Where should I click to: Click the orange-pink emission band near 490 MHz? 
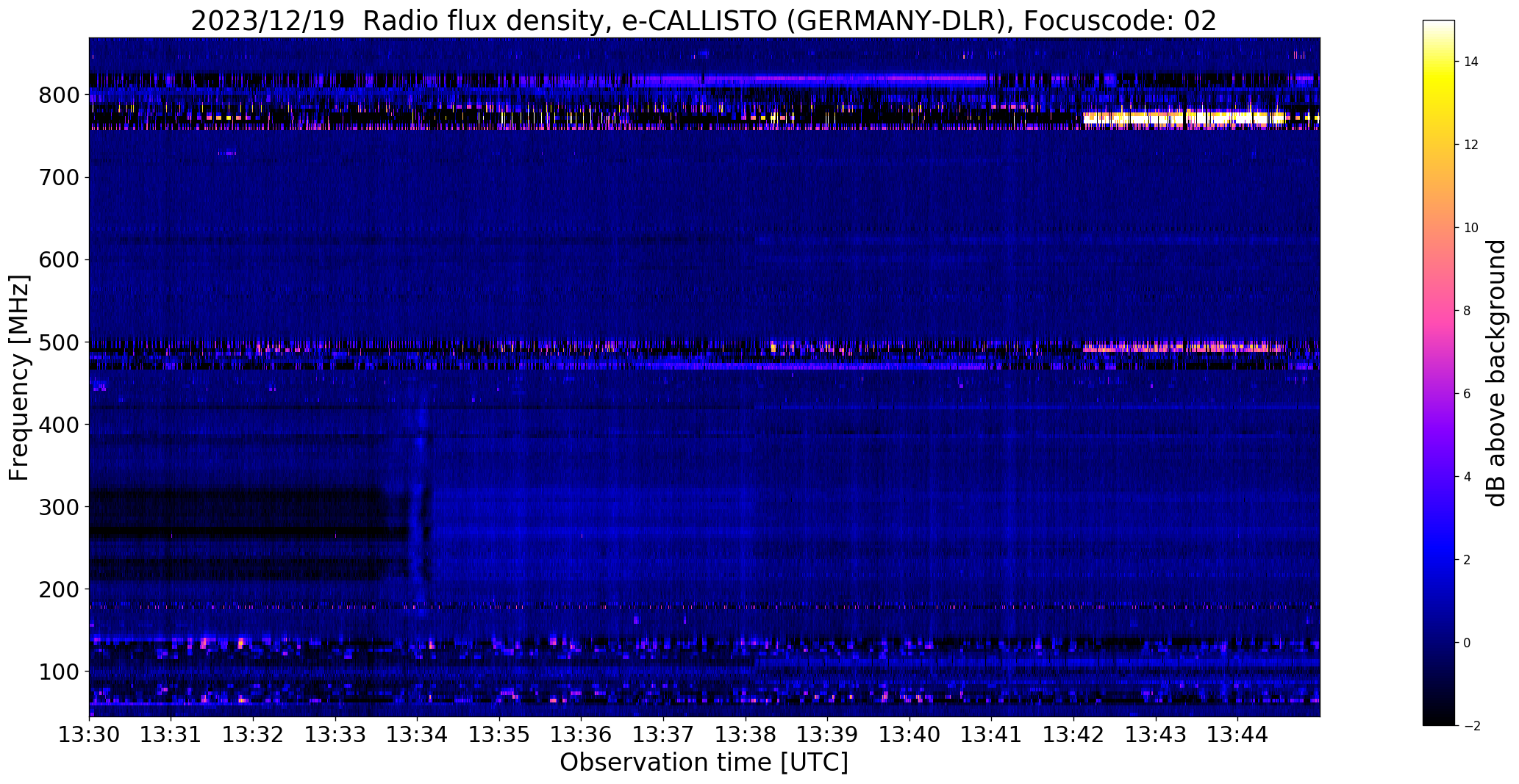1184,348
